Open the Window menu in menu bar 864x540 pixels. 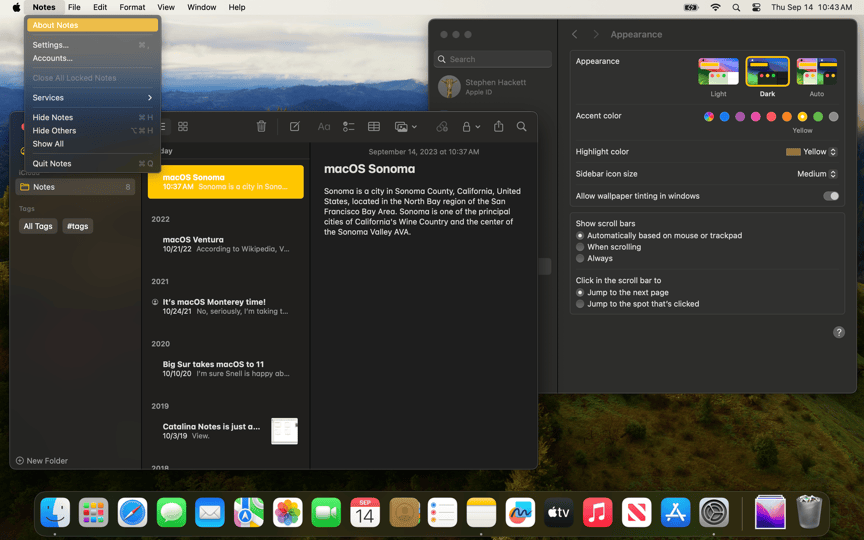pyautogui.click(x=202, y=7)
